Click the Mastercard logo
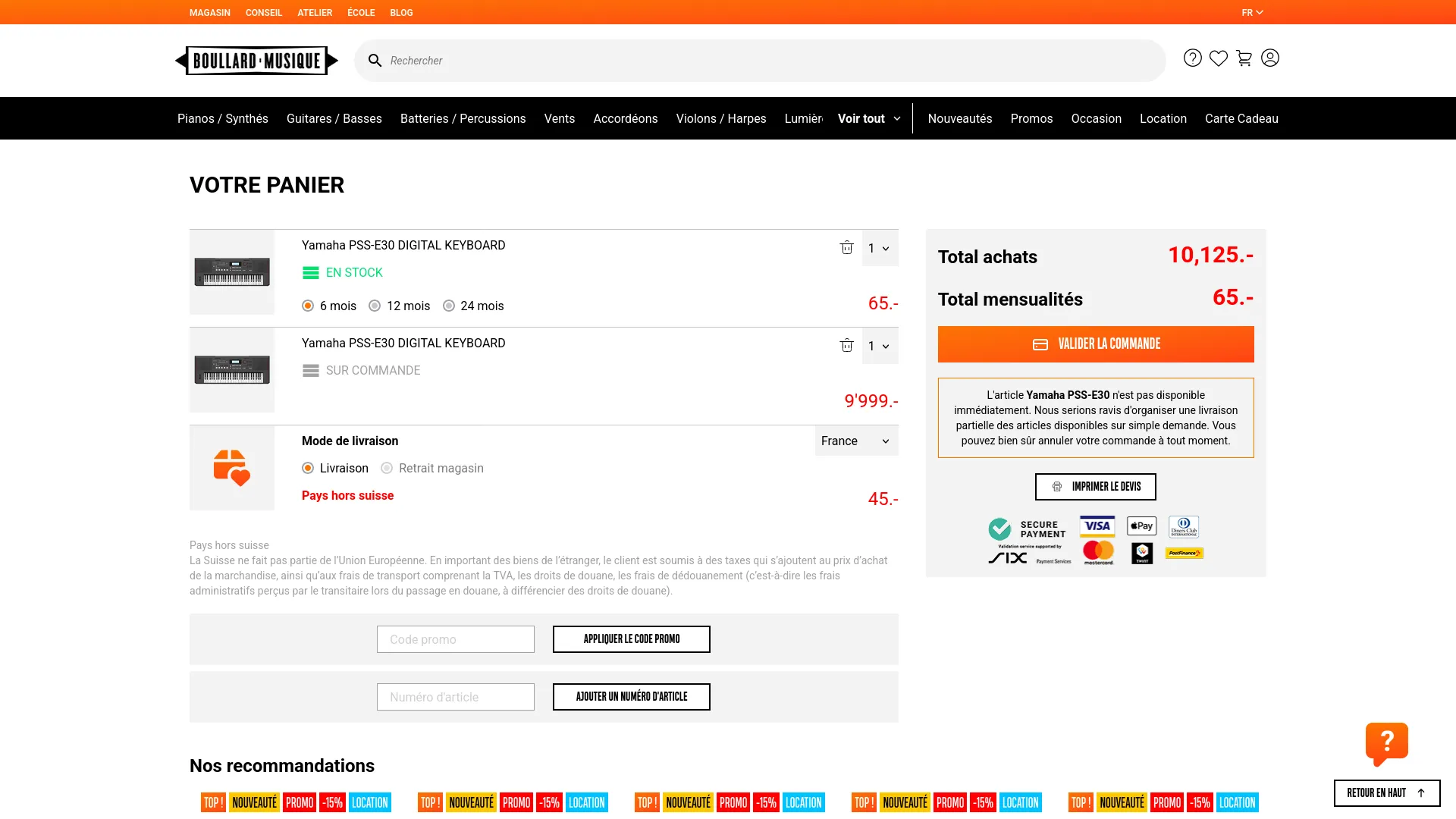1456x819 pixels. [1098, 553]
